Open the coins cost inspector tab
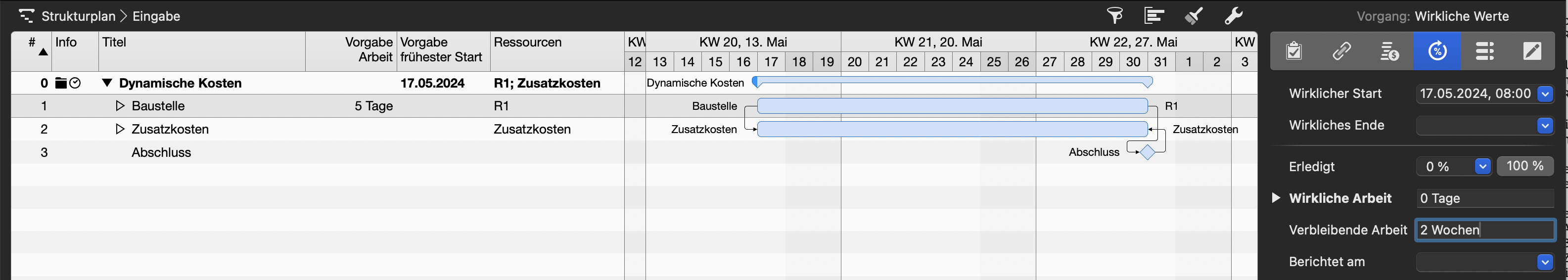This screenshot has width=1568, height=280. pos(1389,51)
